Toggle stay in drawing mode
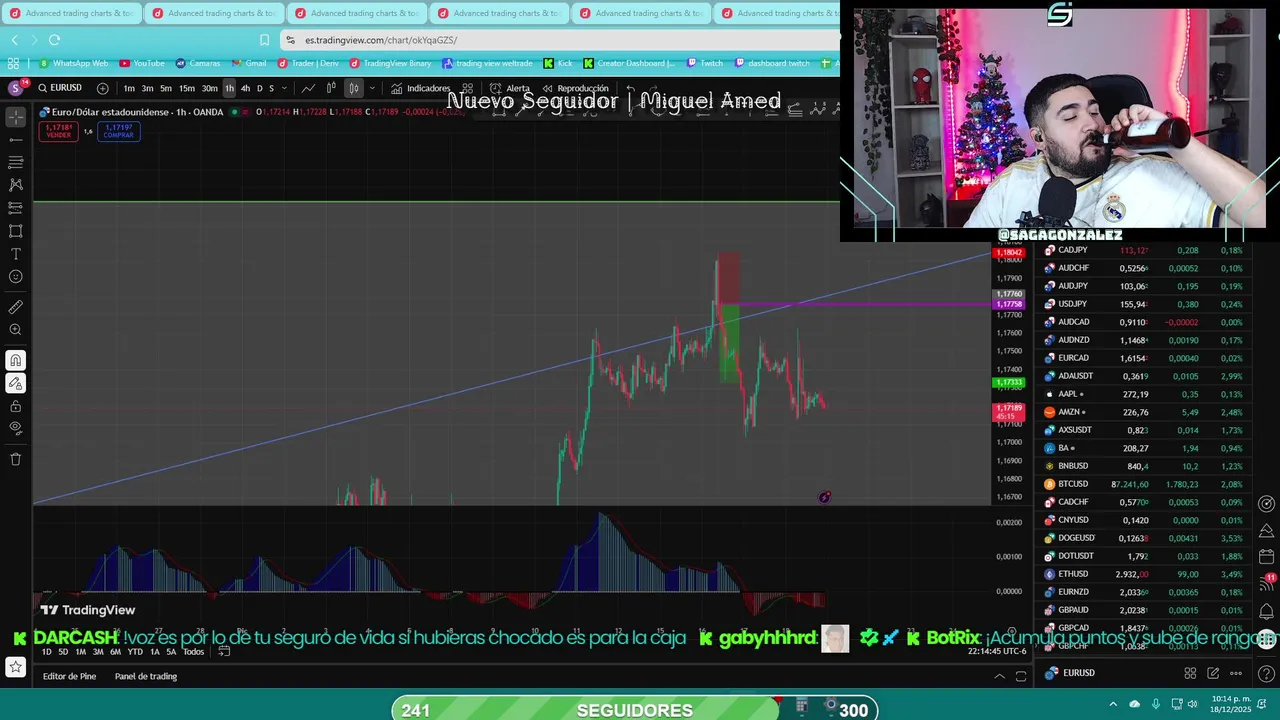The height and width of the screenshot is (720, 1280). pos(16,383)
